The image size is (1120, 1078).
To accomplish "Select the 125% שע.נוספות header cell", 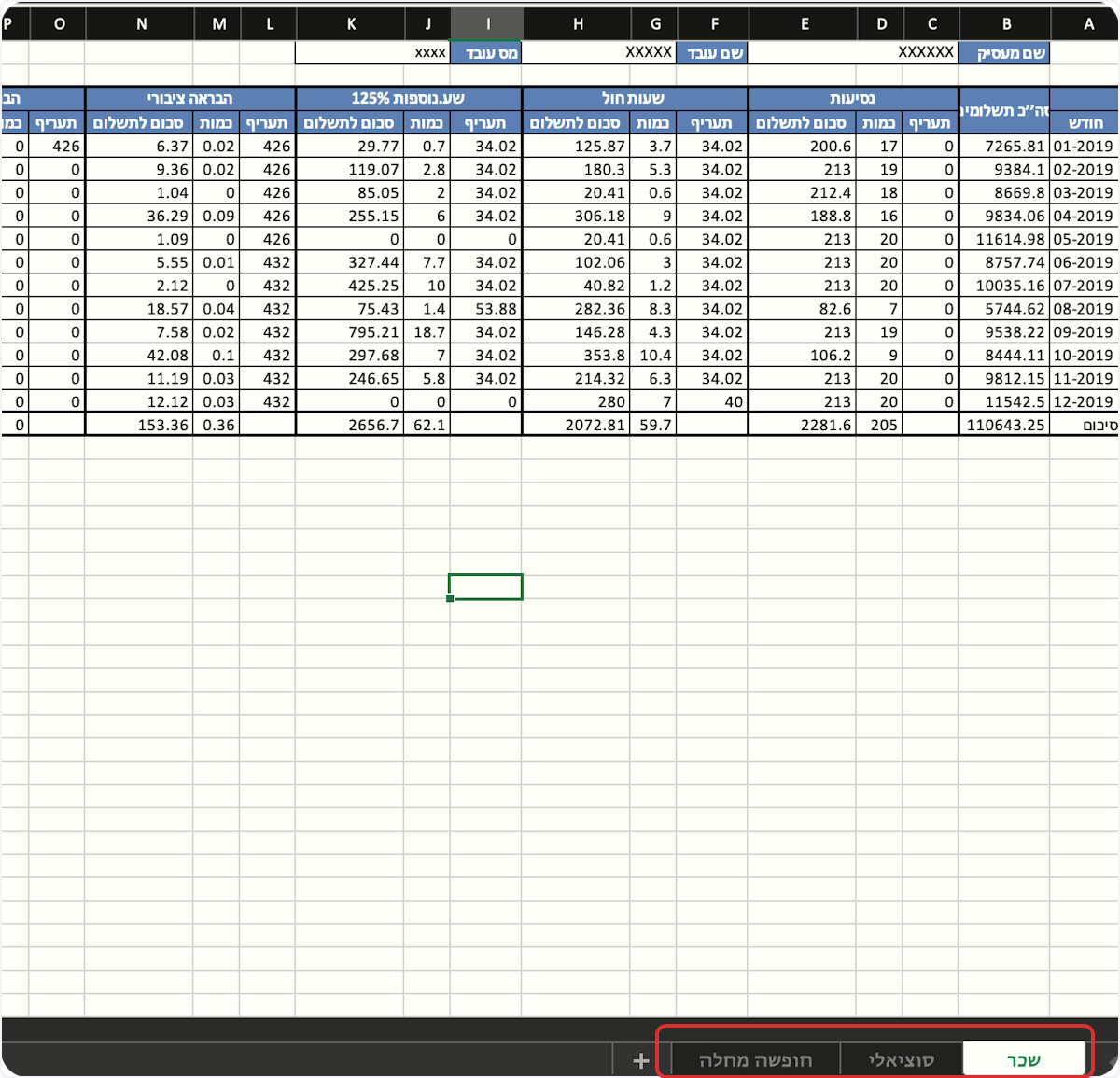I will pyautogui.click(x=408, y=97).
